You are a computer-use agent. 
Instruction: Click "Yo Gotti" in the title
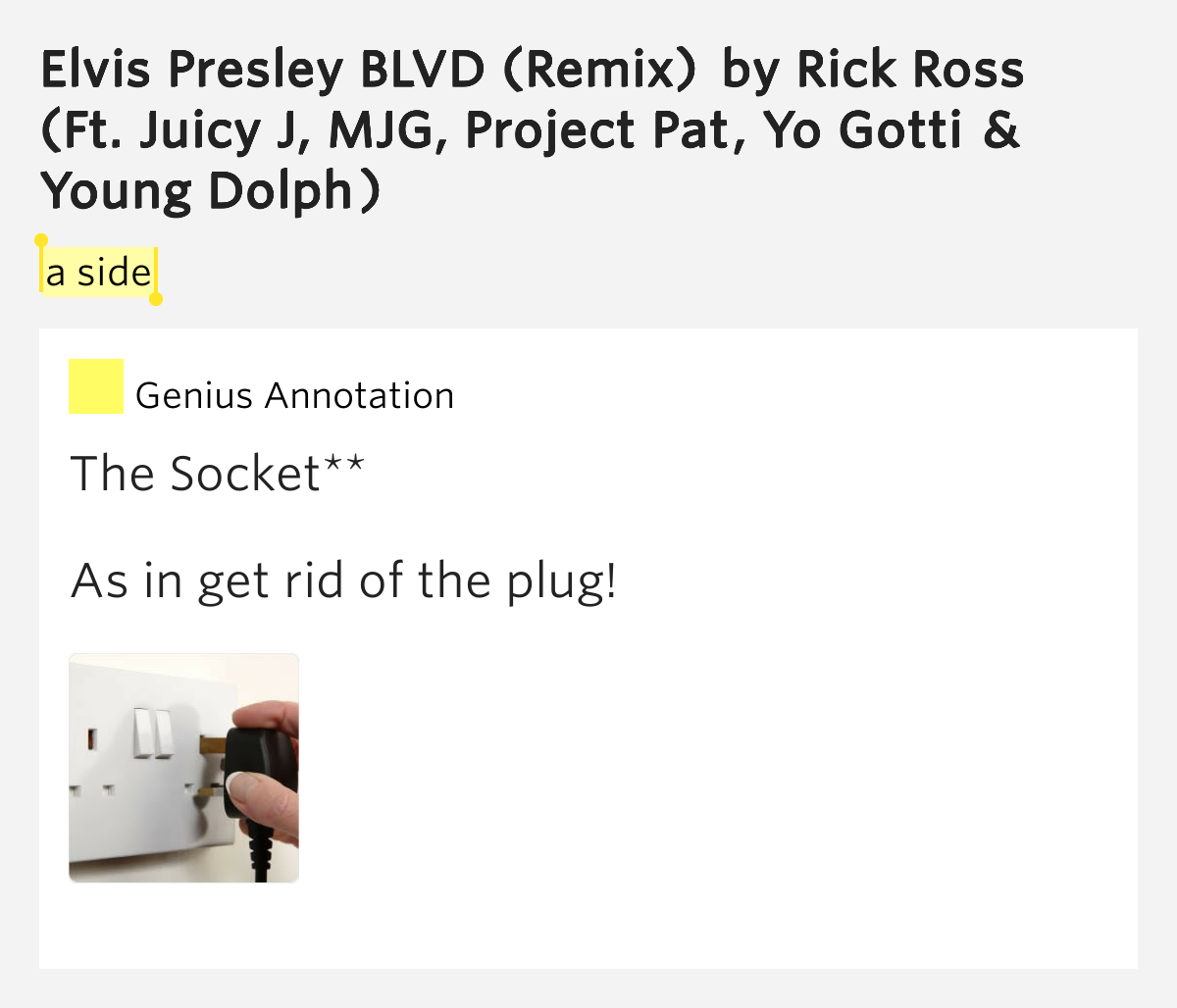863,130
